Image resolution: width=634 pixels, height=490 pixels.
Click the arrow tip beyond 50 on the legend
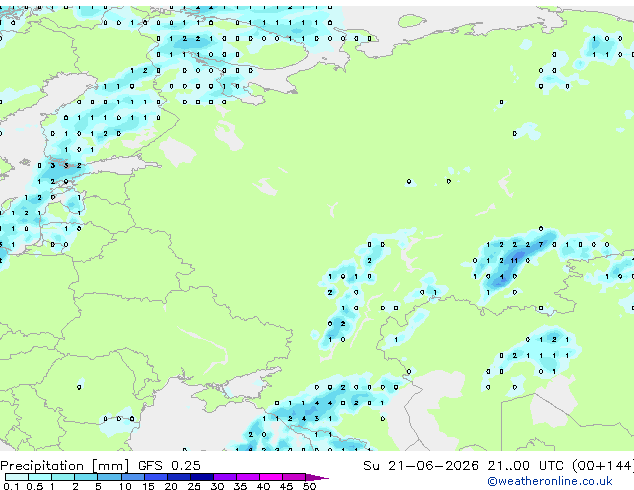317,477
